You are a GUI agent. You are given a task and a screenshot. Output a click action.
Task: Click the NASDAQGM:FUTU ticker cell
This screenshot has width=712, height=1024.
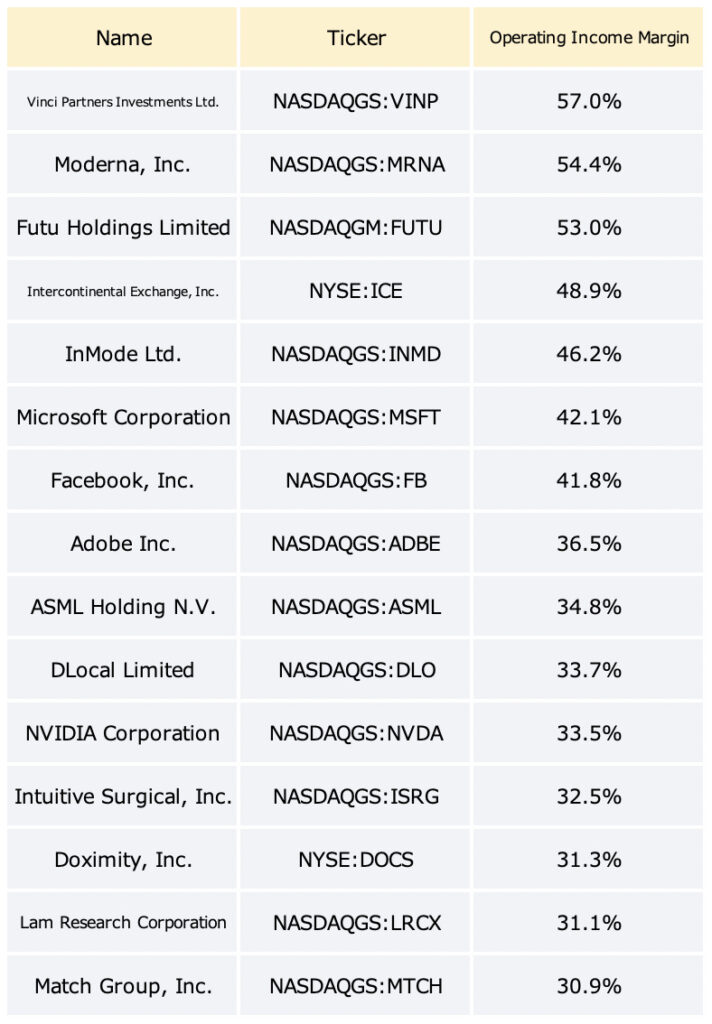(355, 227)
